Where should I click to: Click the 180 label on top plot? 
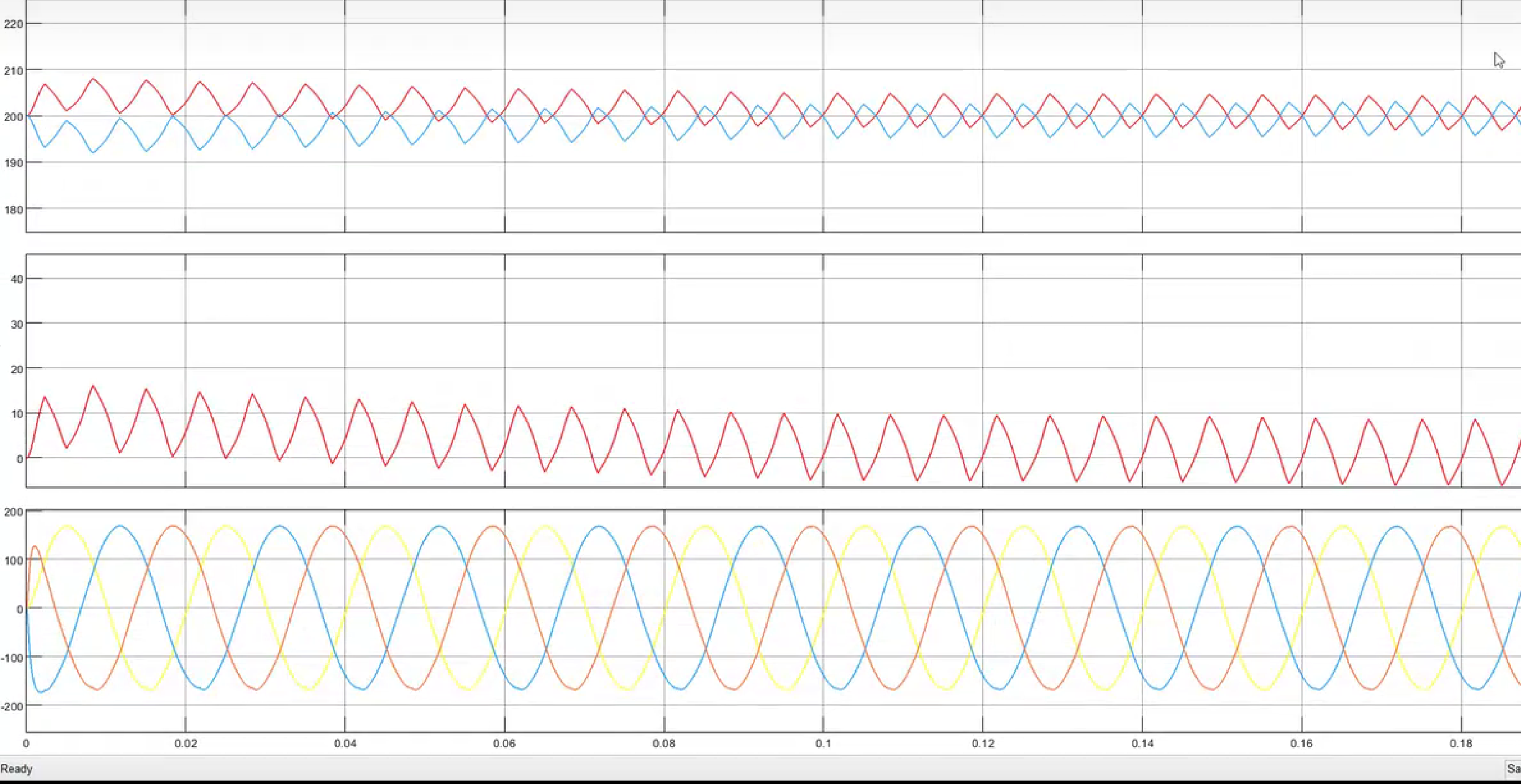point(13,209)
